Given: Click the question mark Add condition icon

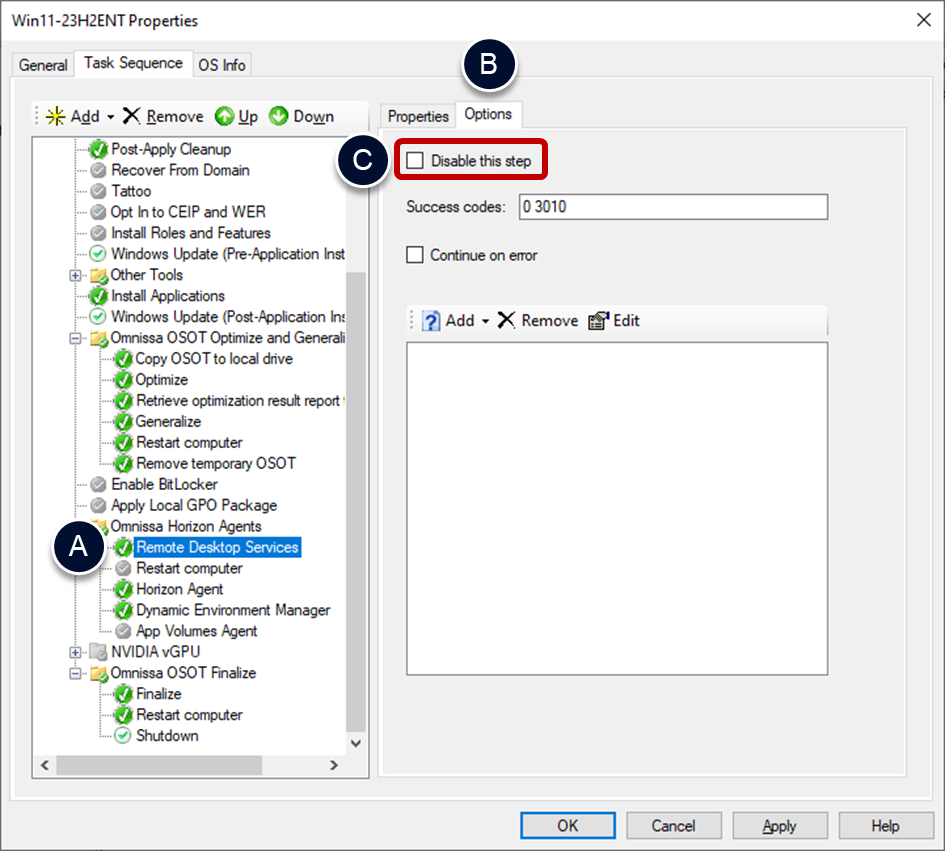Looking at the screenshot, I should (x=431, y=320).
